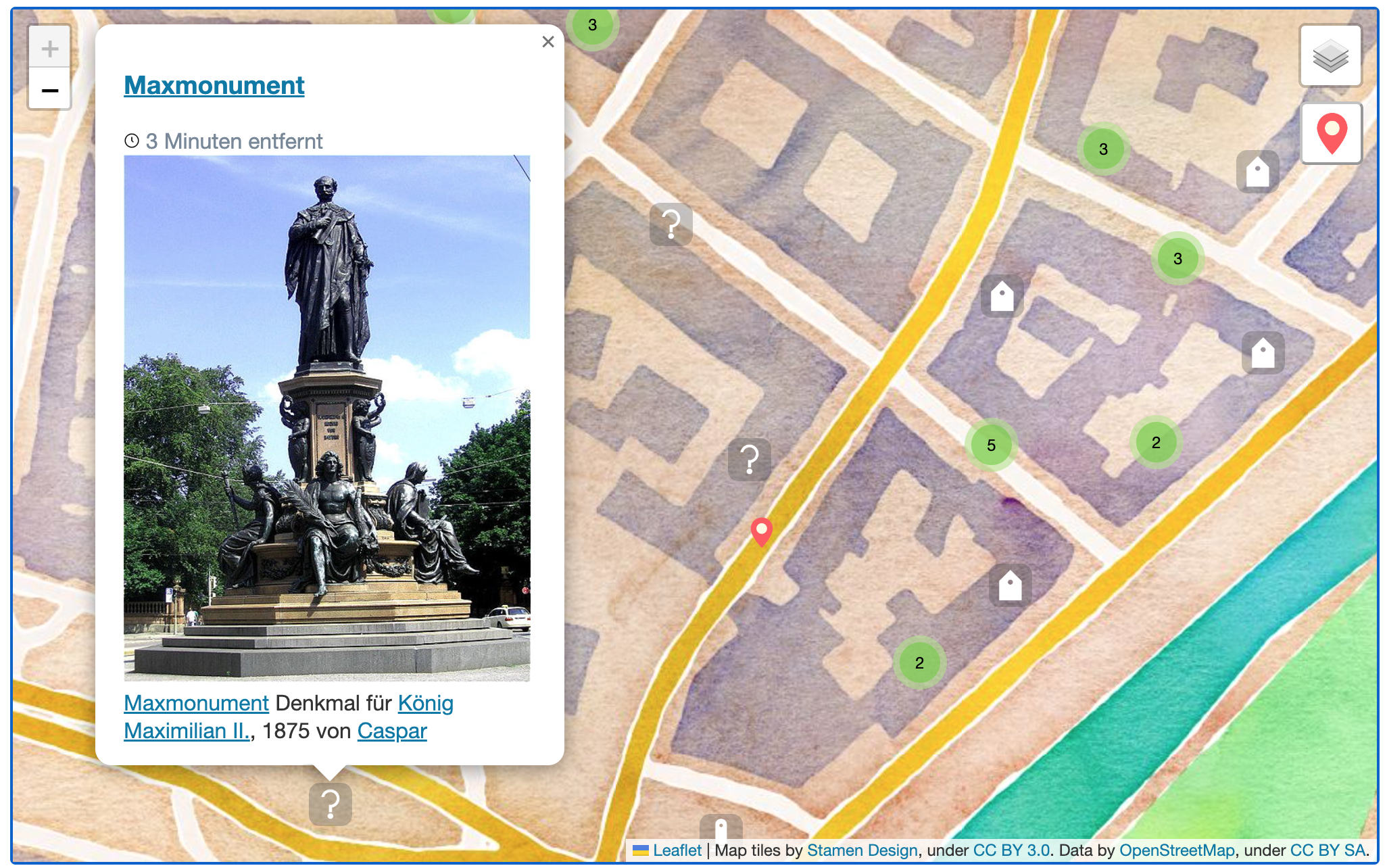The height and width of the screenshot is (868, 1387).
Task: Select question mark marker below popup
Action: pyautogui.click(x=330, y=804)
